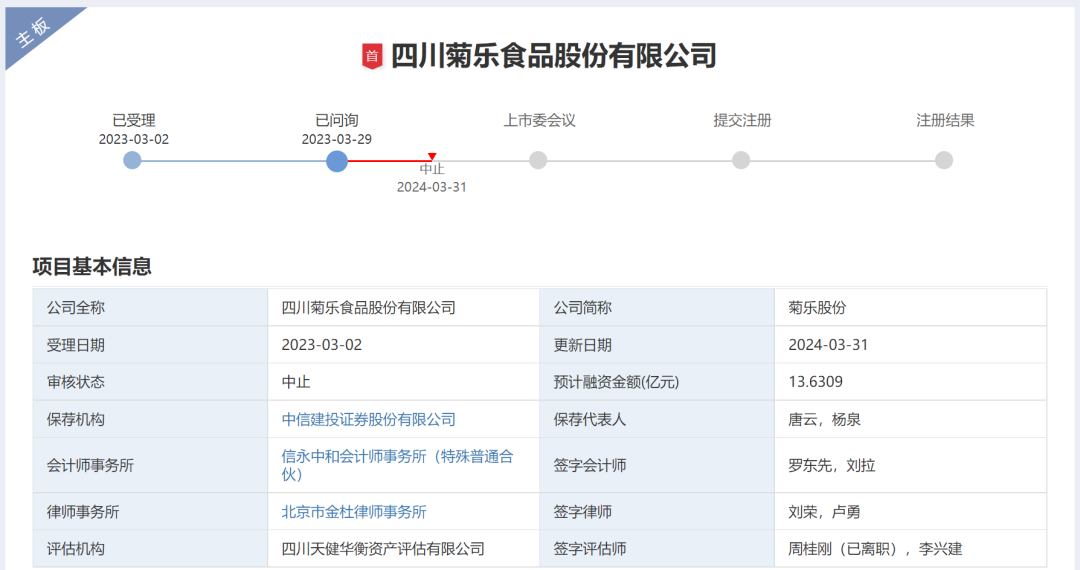Open the 中信建投证券股份有限公司 sponsor link
1080x570 pixels.
368,419
